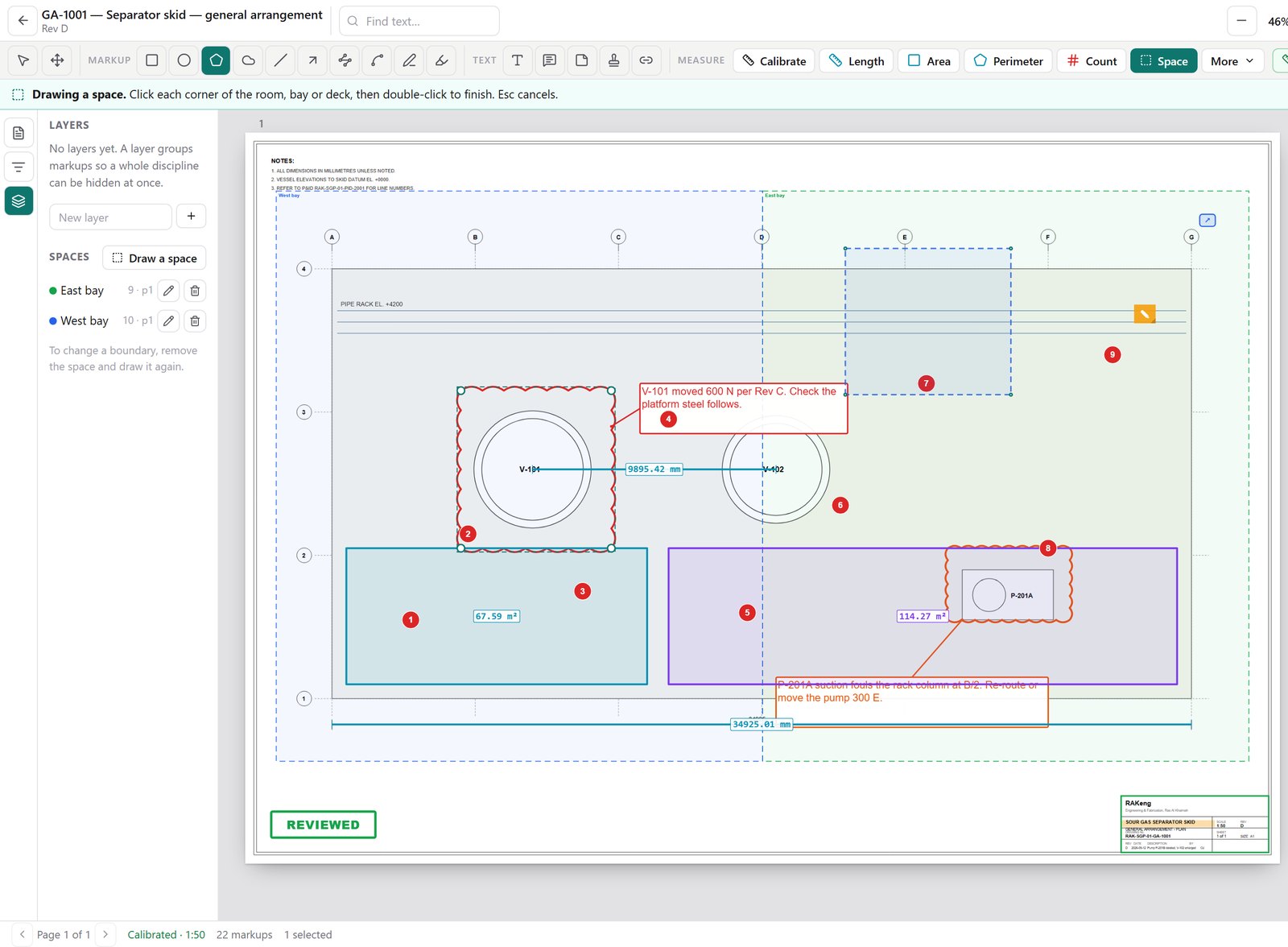Choose the cloud markup tool
Viewport: 1288px width, 947px height.
click(249, 60)
